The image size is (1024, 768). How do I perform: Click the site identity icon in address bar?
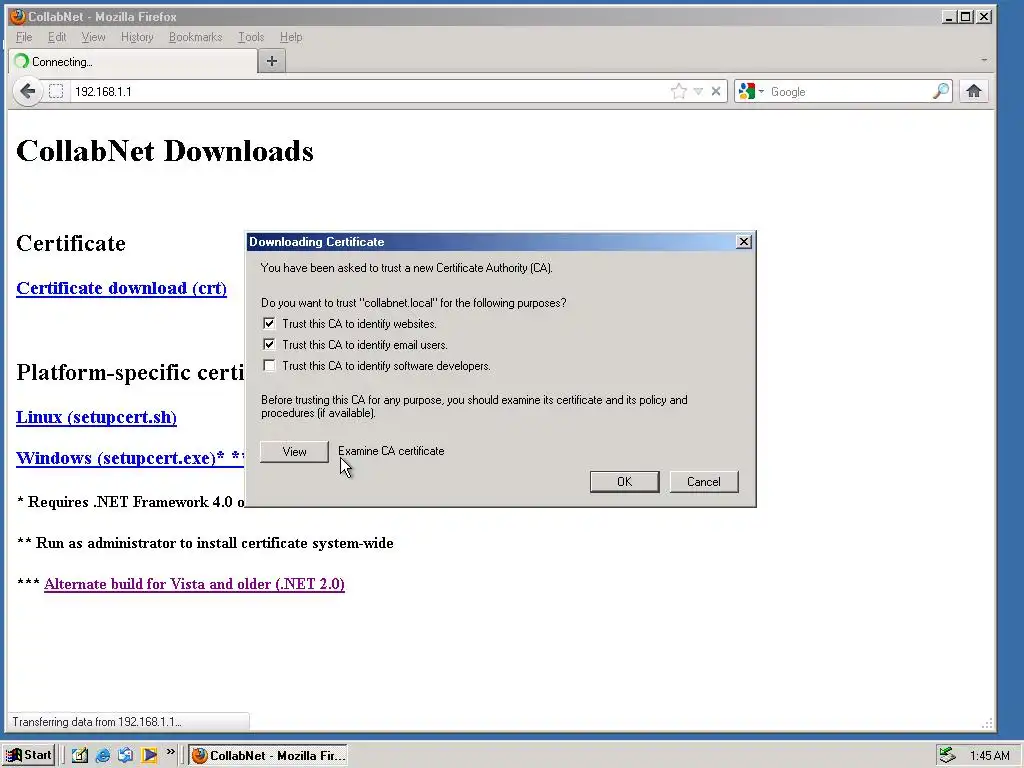(56, 91)
